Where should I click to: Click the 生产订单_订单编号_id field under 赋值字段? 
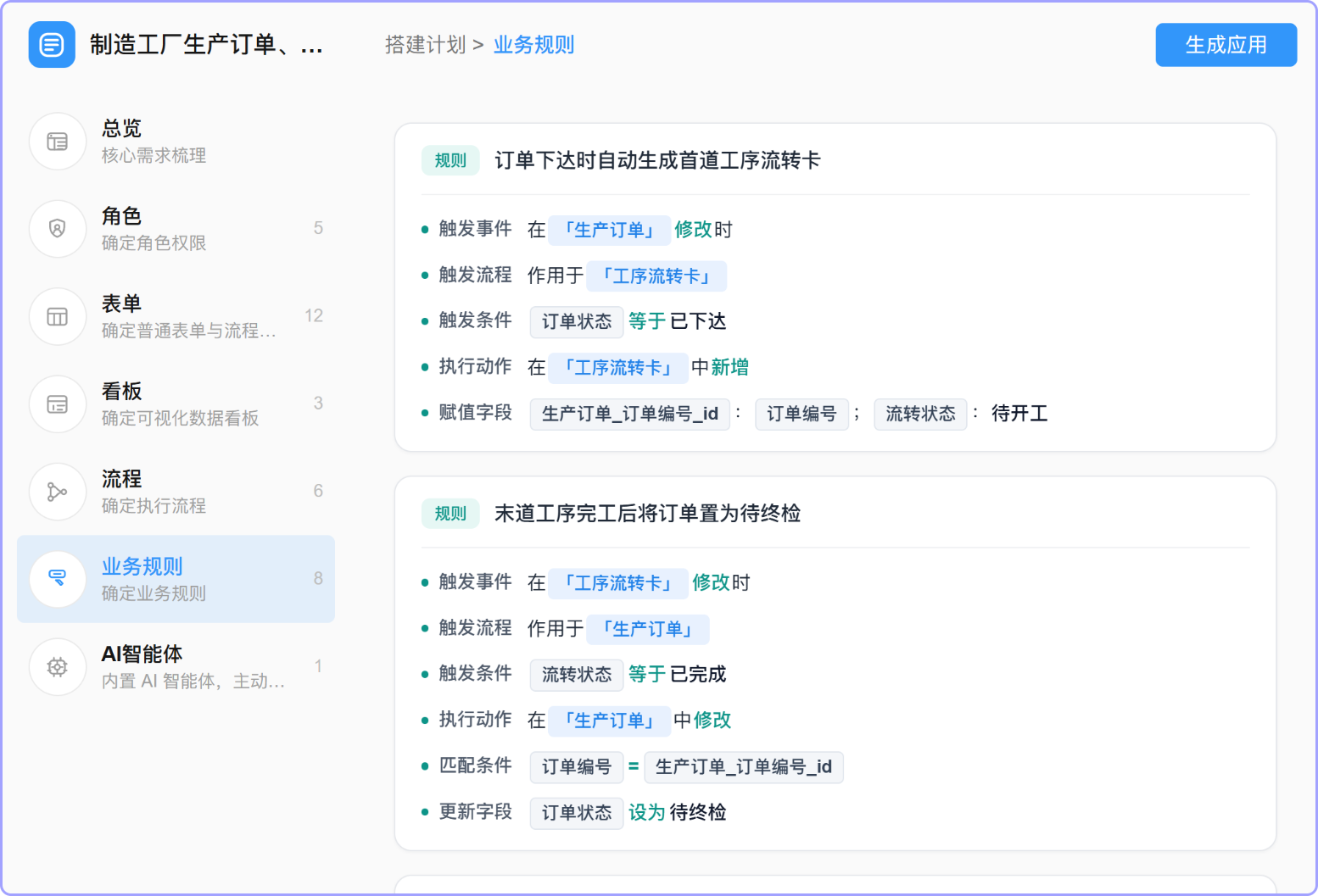tap(629, 415)
